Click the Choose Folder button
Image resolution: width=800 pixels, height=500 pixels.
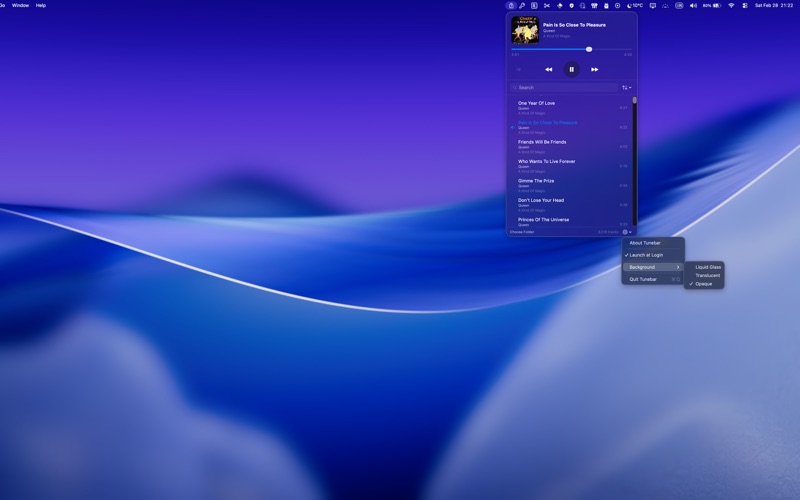pos(522,232)
